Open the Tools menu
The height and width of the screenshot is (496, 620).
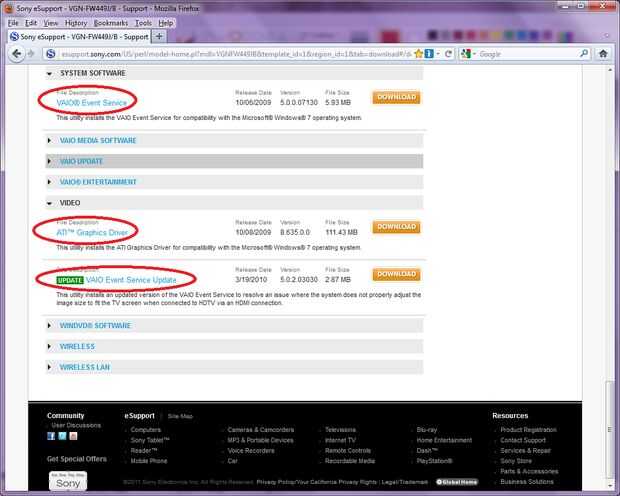tap(143, 23)
